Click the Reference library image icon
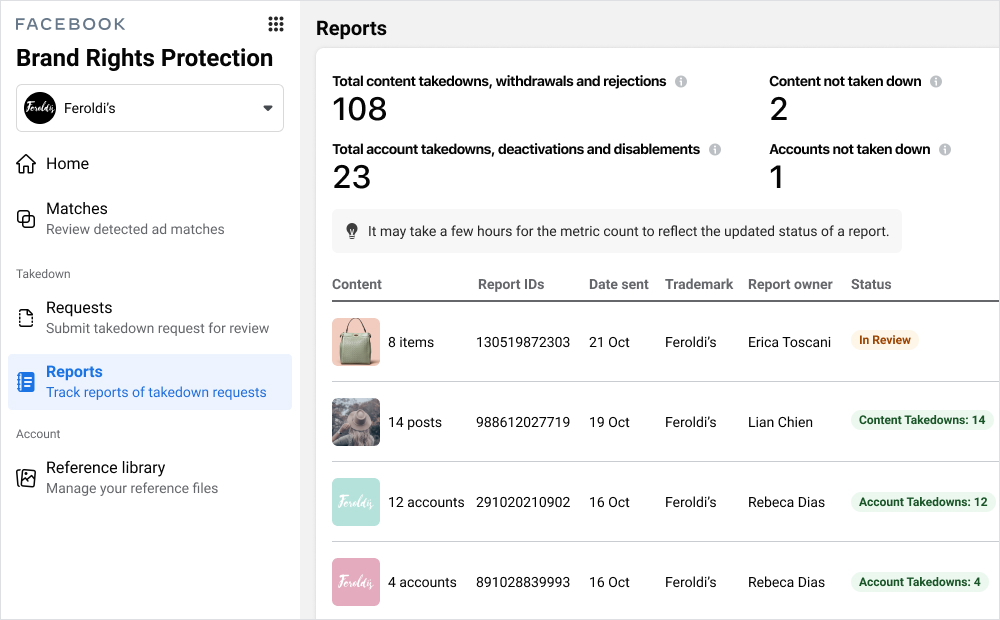This screenshot has height=620, width=1000. (26, 478)
